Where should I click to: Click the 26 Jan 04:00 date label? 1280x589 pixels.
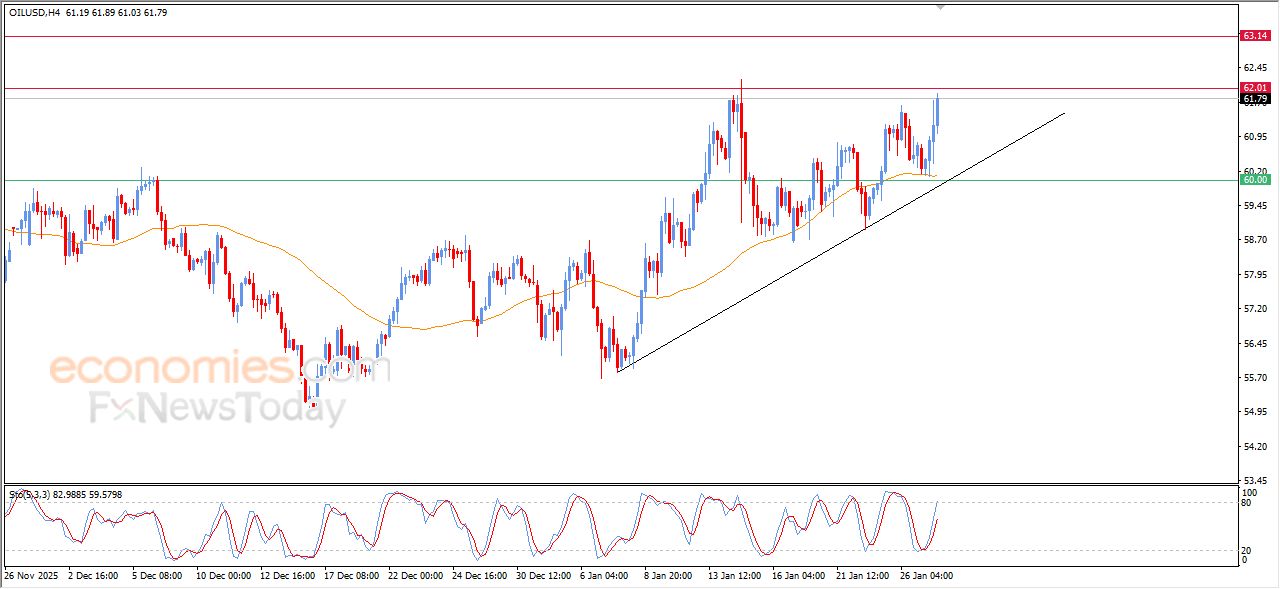click(925, 576)
